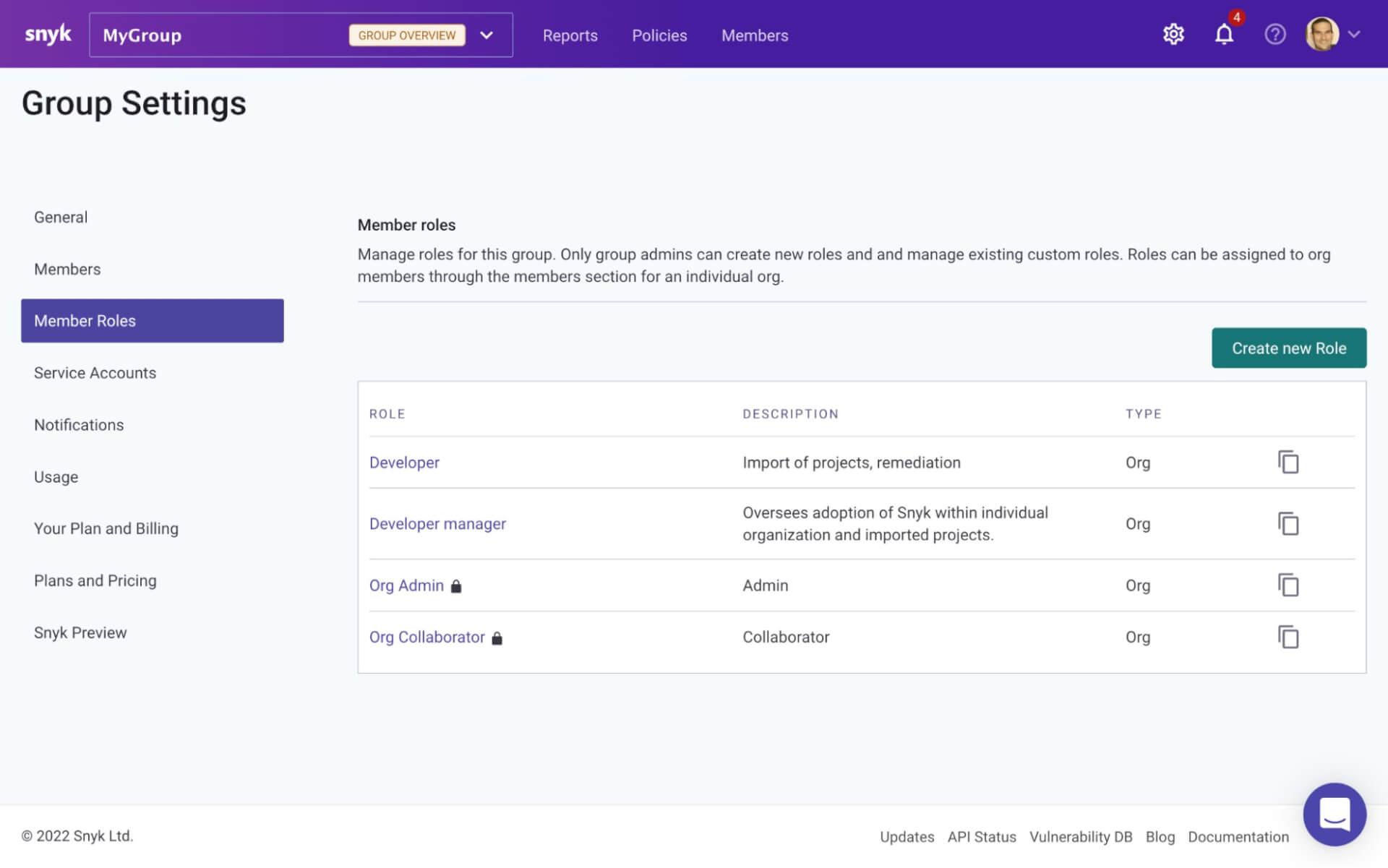Open Policies in top navigation

point(659,35)
